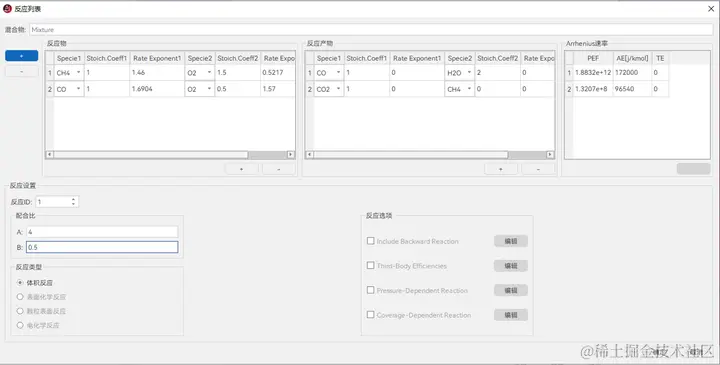This screenshot has width=720, height=365.
Task: Select the 颗粒表面反应 radio button
Action: point(20,311)
